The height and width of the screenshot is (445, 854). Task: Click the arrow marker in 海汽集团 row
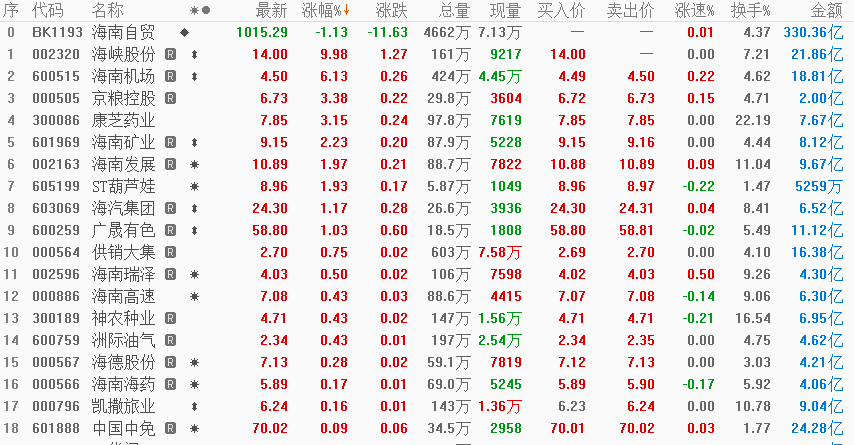click(194, 209)
